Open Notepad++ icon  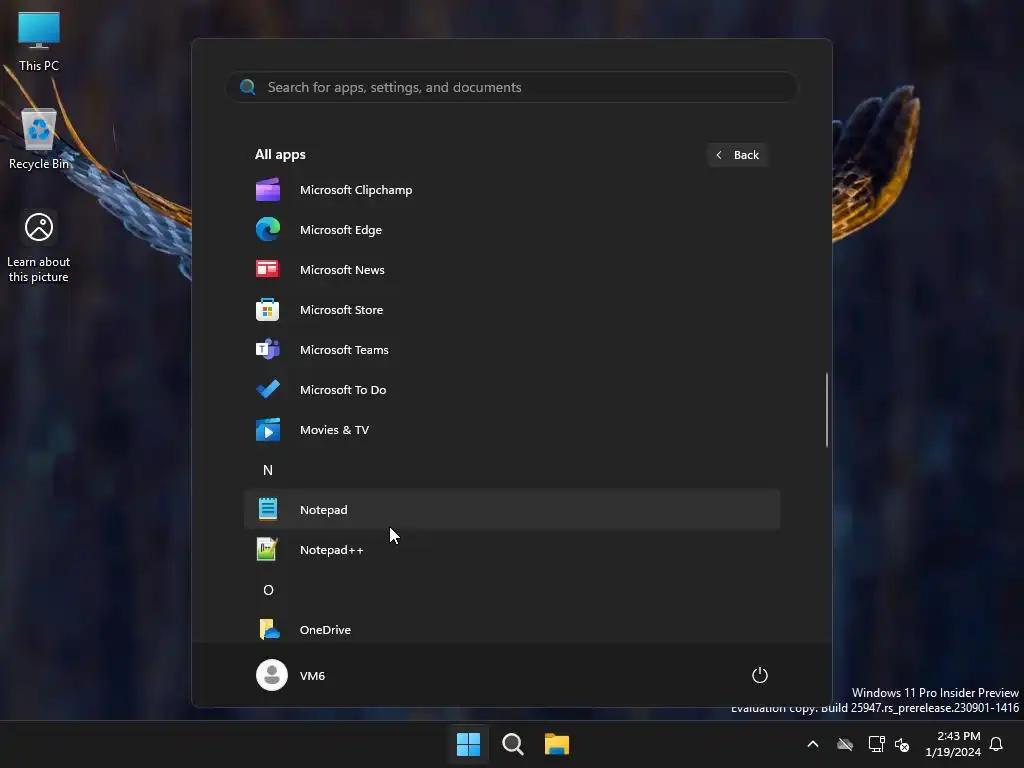tap(268, 550)
